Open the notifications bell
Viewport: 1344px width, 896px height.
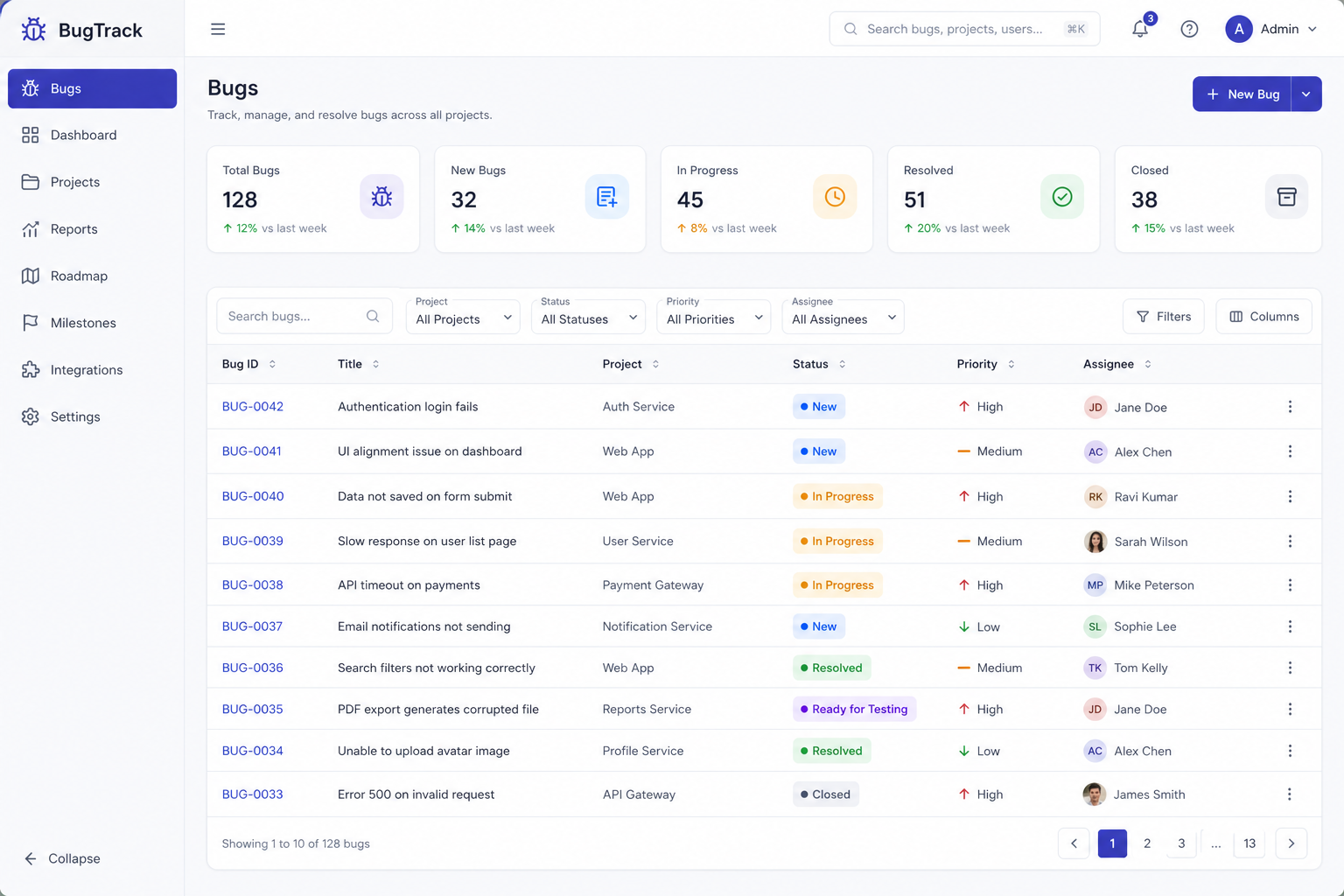1140,29
